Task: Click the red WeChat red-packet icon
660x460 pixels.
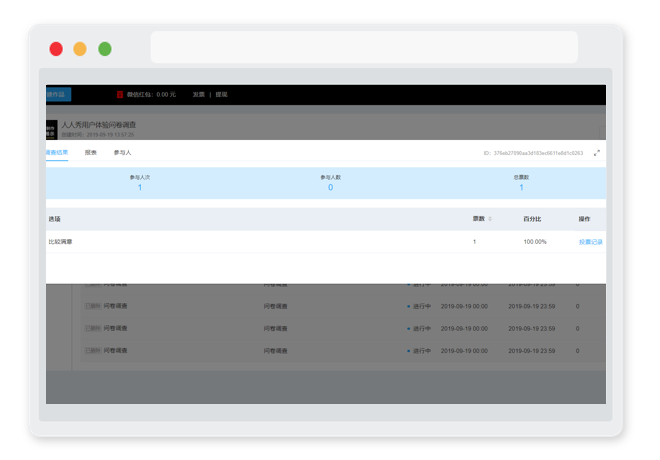Action: [120, 94]
